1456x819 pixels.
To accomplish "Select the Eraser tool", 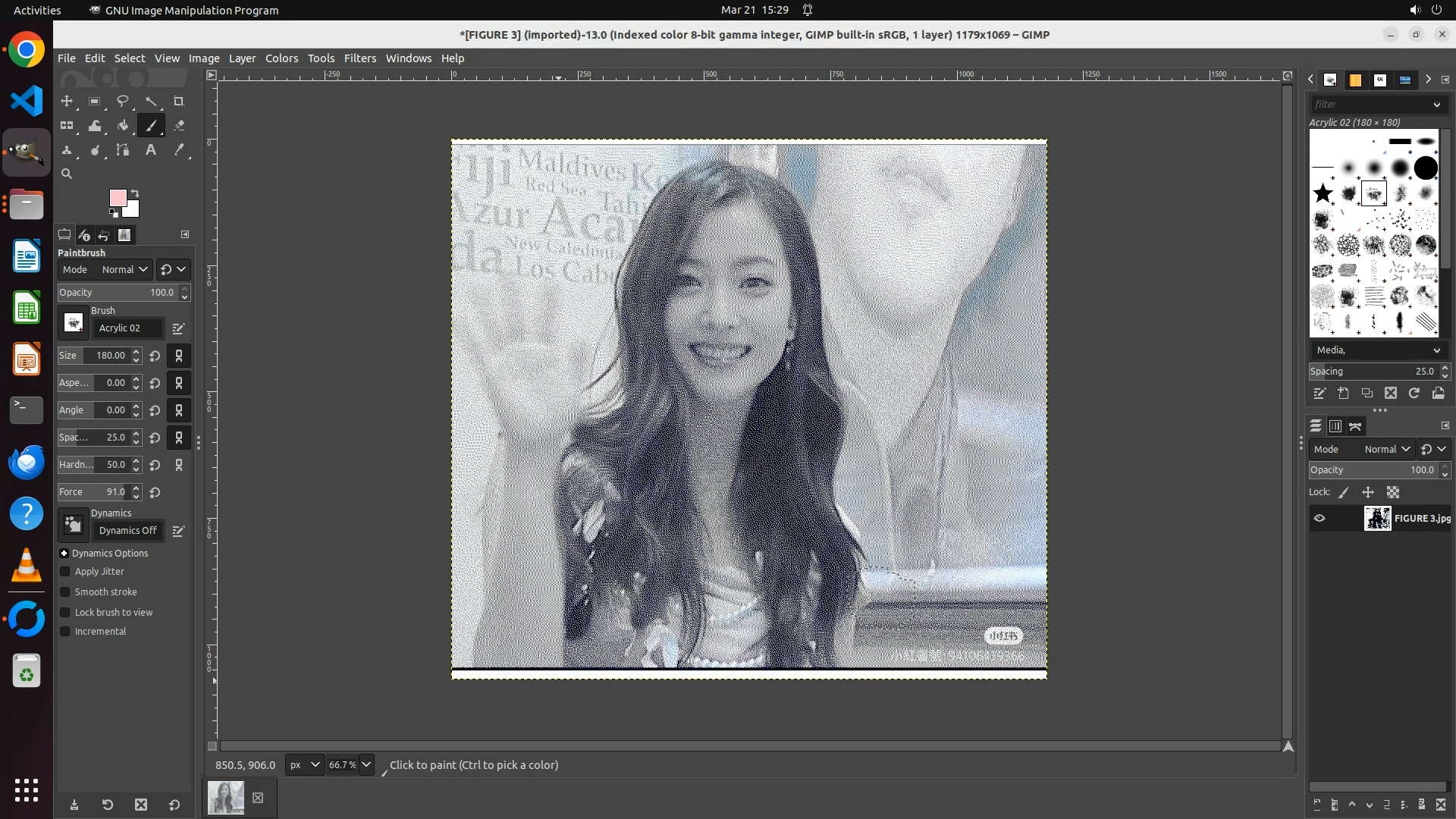I will 179,125.
